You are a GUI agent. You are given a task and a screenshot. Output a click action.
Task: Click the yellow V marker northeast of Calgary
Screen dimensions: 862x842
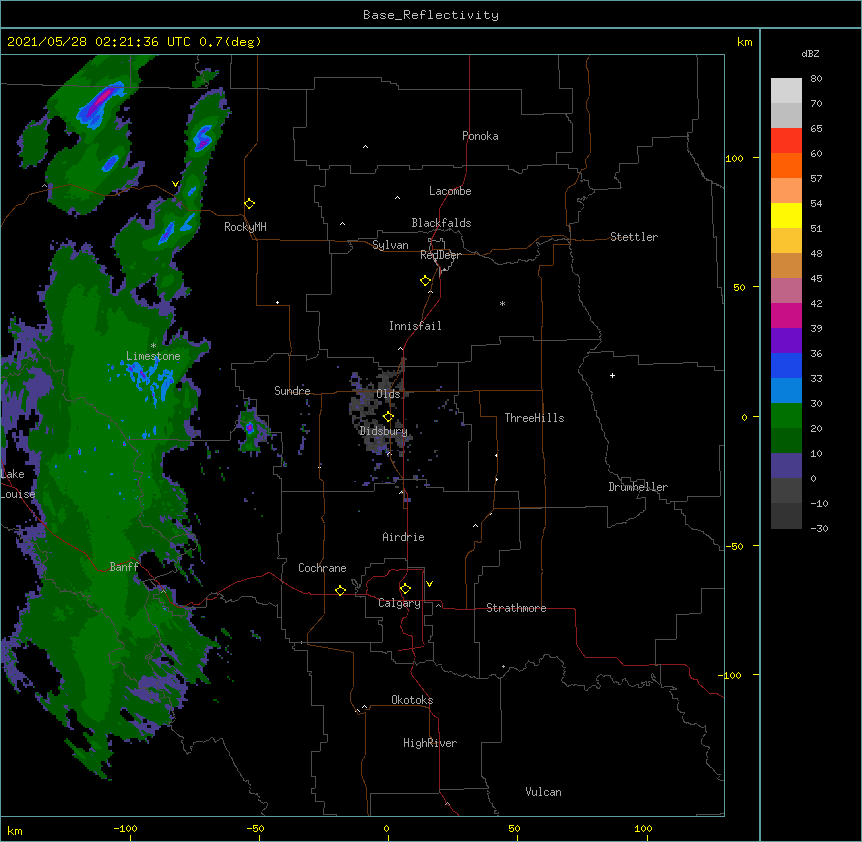pos(429,584)
